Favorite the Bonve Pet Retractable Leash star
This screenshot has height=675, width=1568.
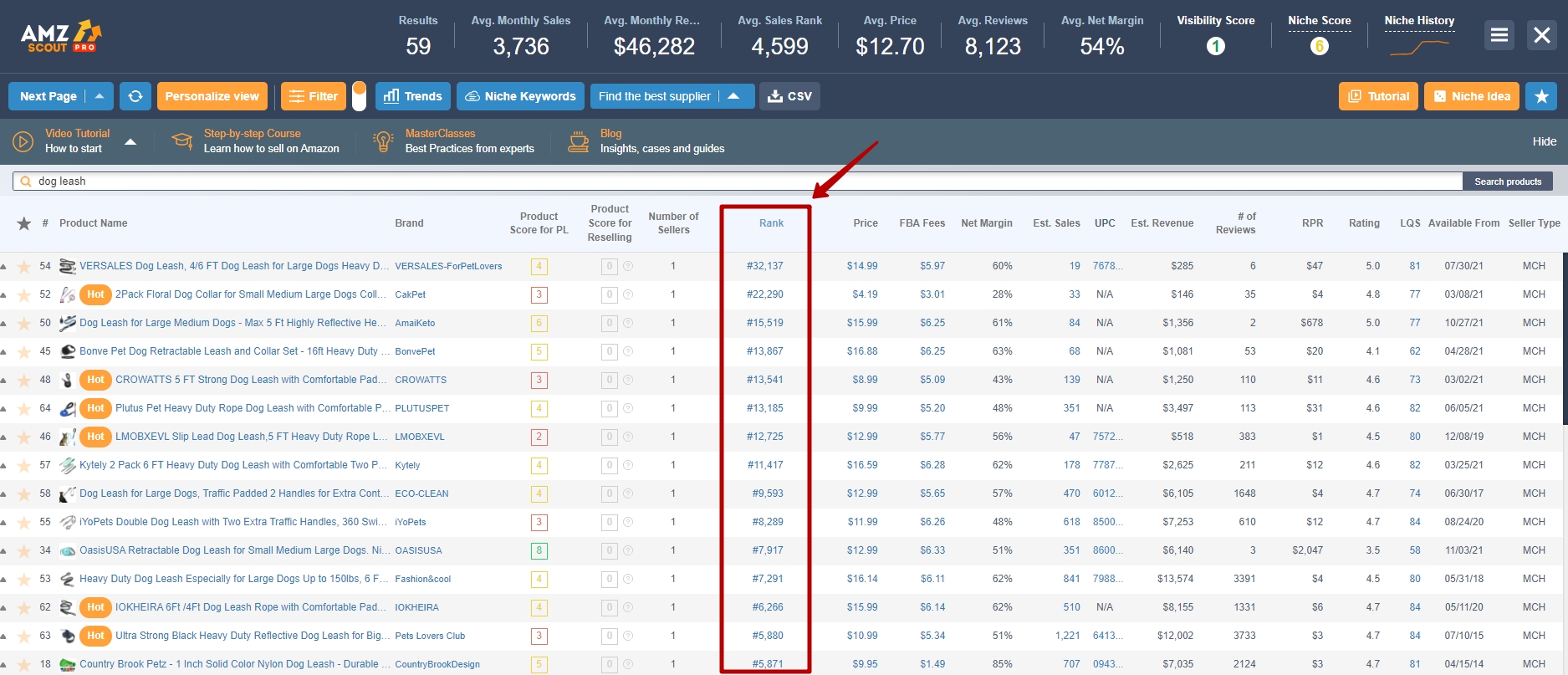tap(24, 352)
